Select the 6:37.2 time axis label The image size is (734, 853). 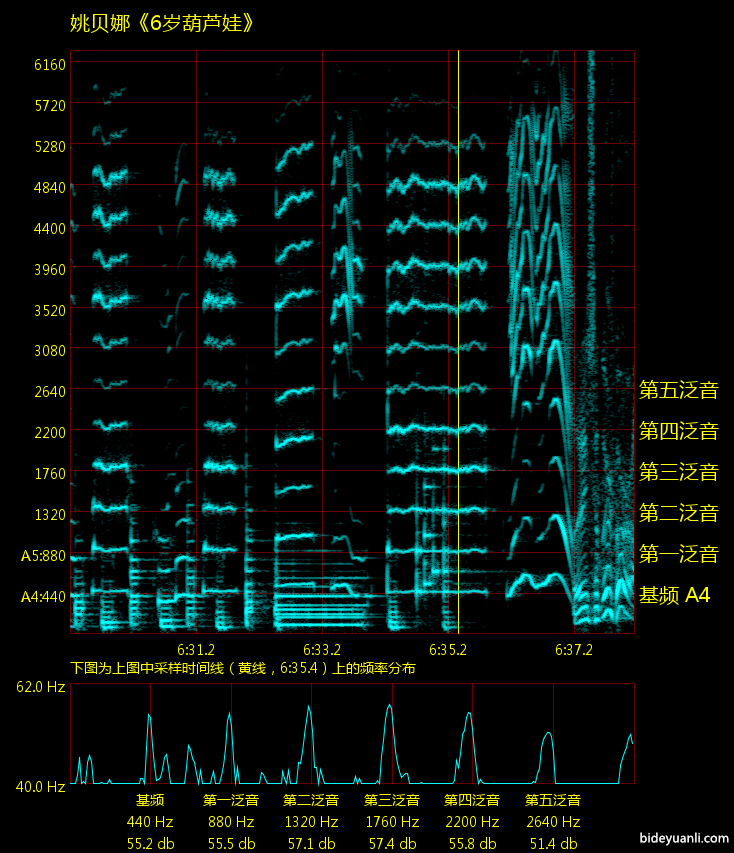click(574, 649)
